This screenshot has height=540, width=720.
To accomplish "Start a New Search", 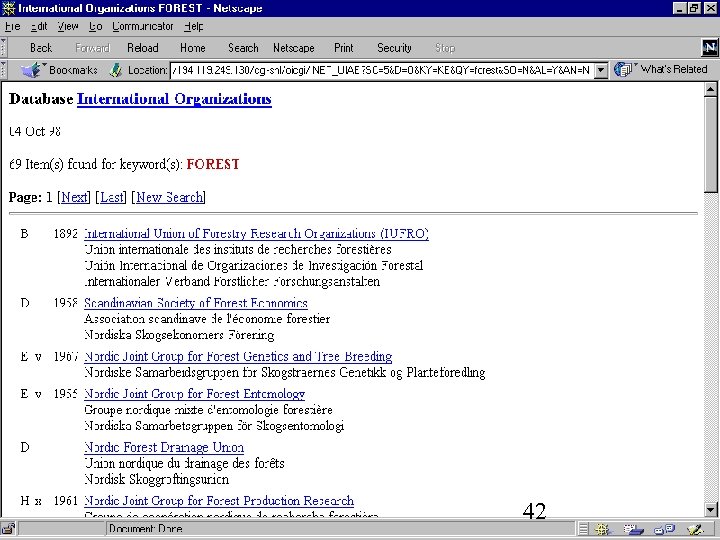I will pos(169,197).
